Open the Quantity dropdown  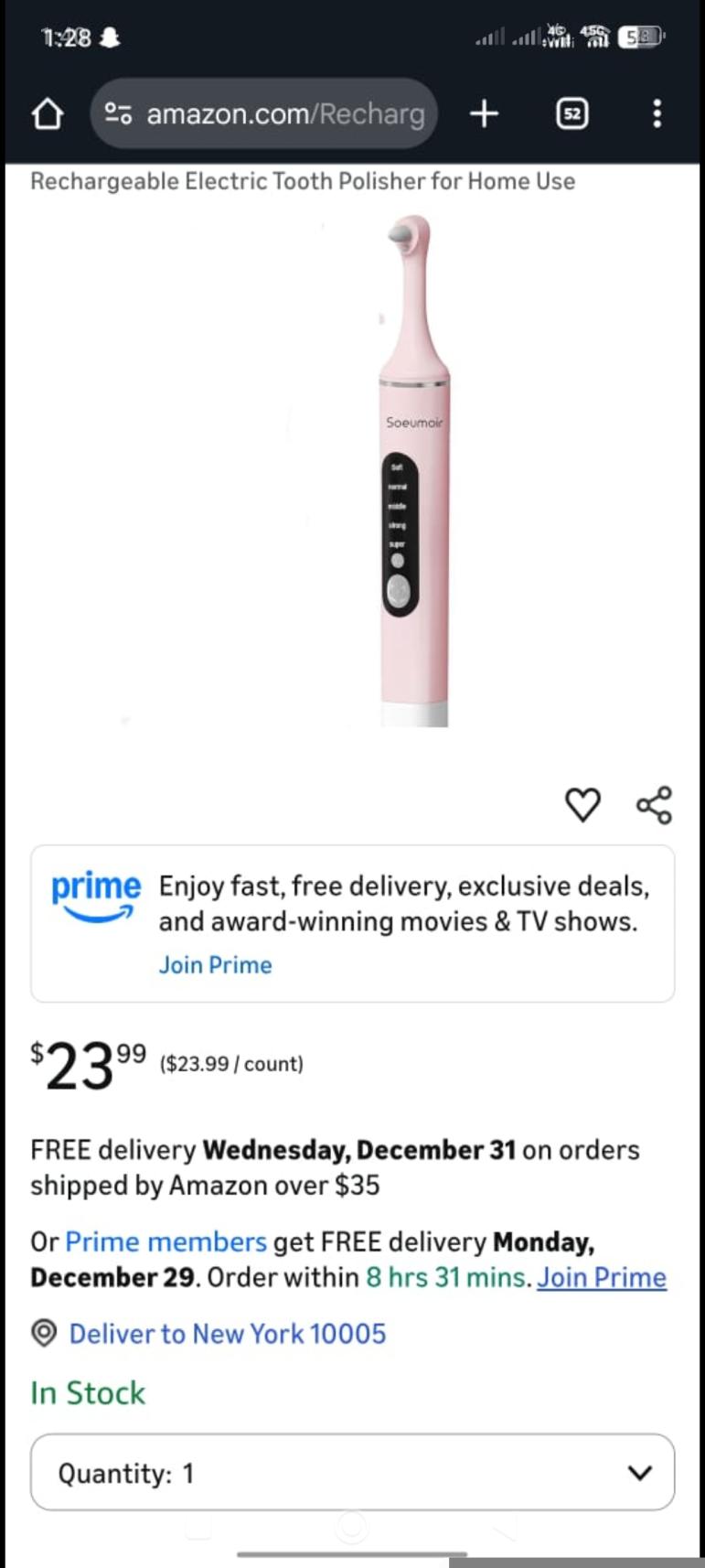pos(352,1473)
